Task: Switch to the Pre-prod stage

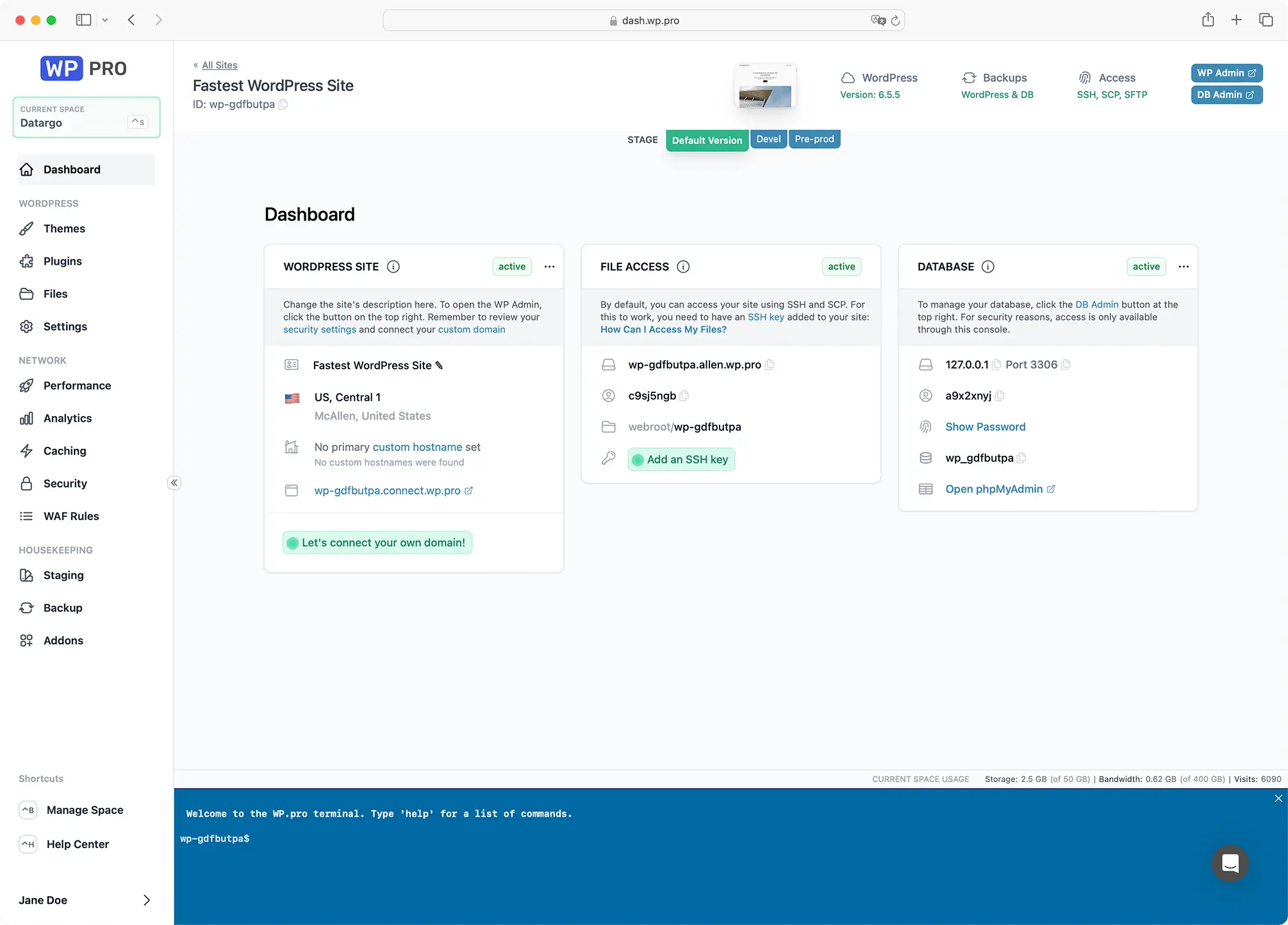Action: tap(814, 139)
